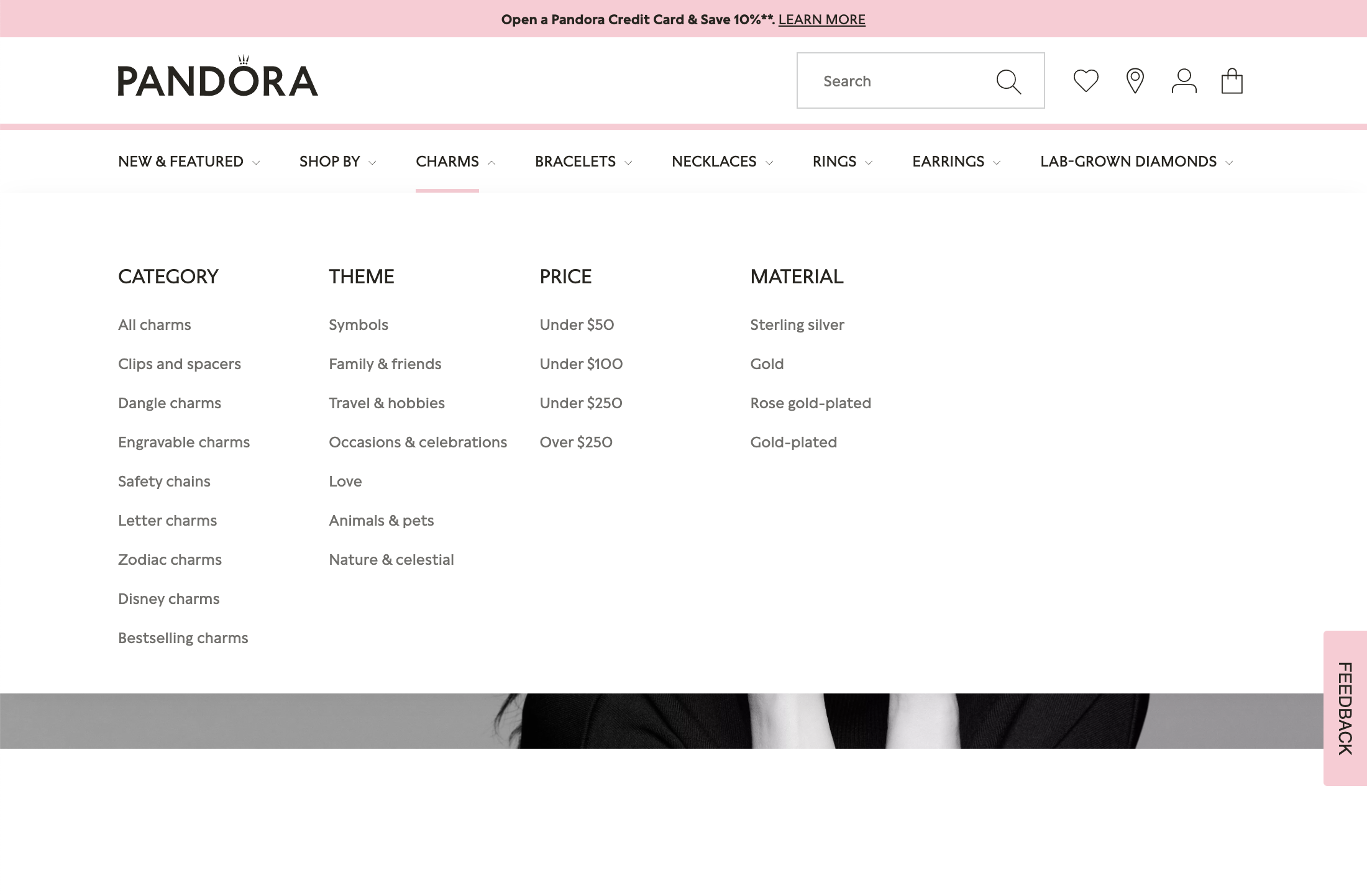
Task: Open the account profile icon
Action: (1184, 80)
